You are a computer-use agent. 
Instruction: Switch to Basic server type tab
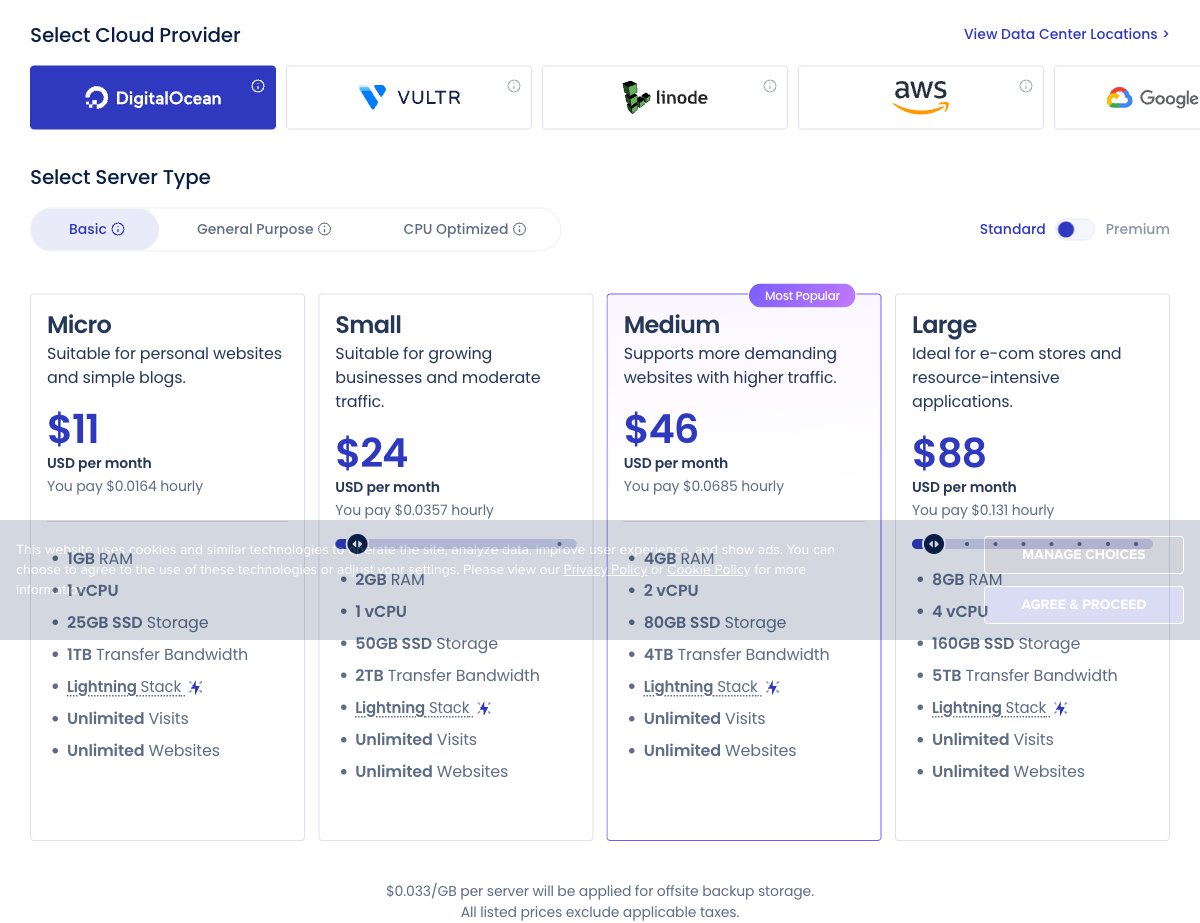tap(95, 229)
